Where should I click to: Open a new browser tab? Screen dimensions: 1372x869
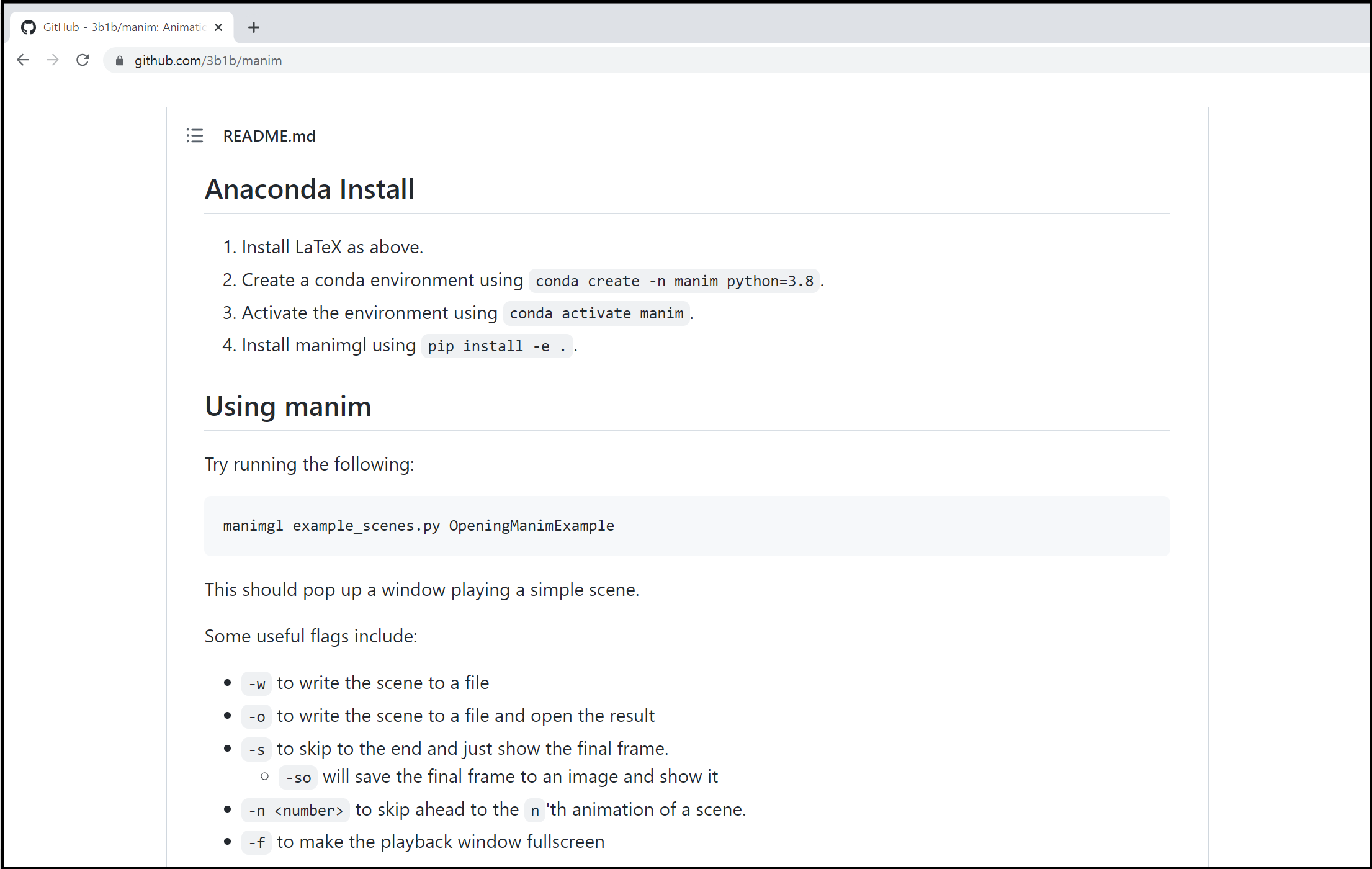coord(253,27)
